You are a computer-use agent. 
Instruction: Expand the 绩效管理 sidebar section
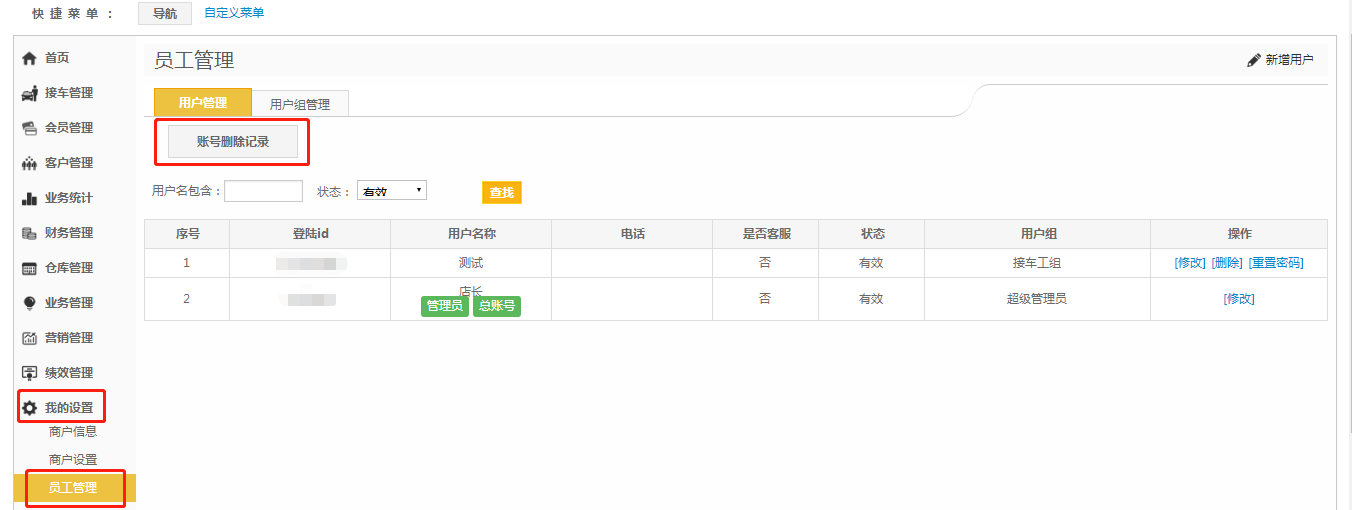(68, 373)
